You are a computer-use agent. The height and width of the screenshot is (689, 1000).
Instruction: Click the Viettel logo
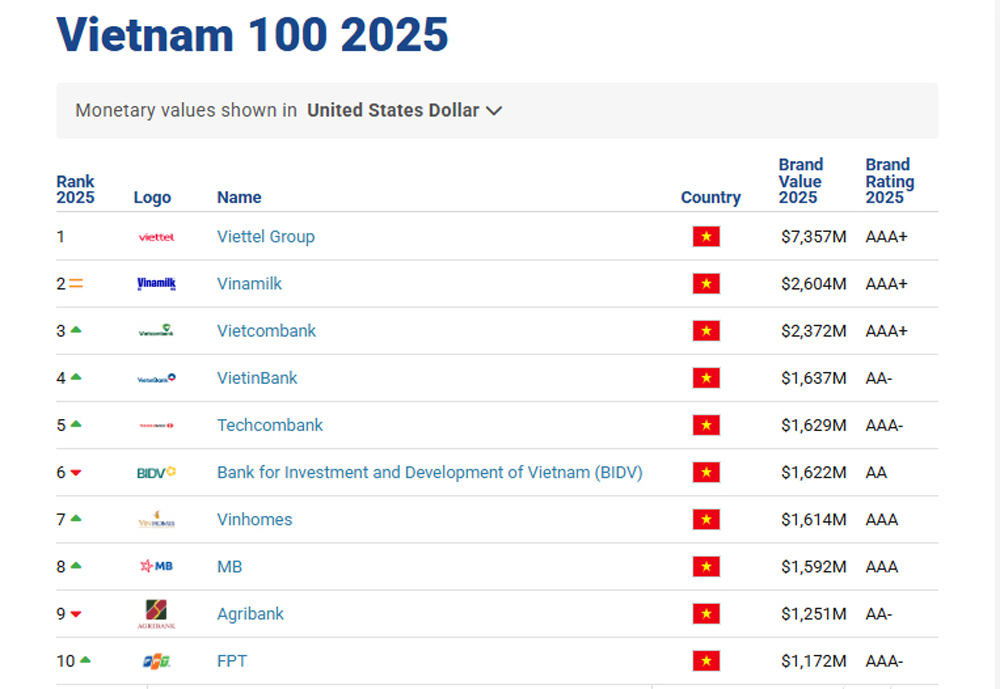(x=155, y=237)
